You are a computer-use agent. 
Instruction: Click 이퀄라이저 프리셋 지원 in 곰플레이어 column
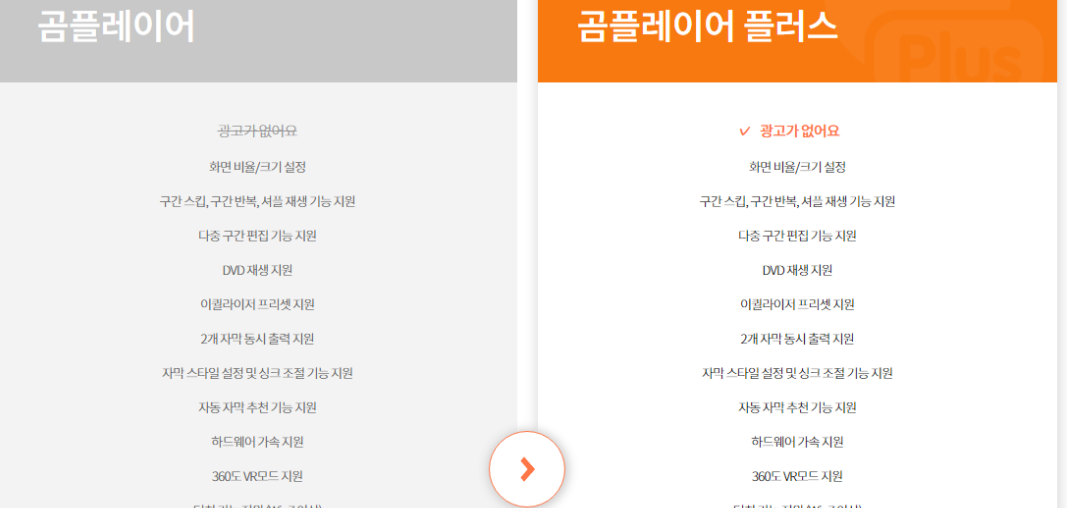click(257, 304)
